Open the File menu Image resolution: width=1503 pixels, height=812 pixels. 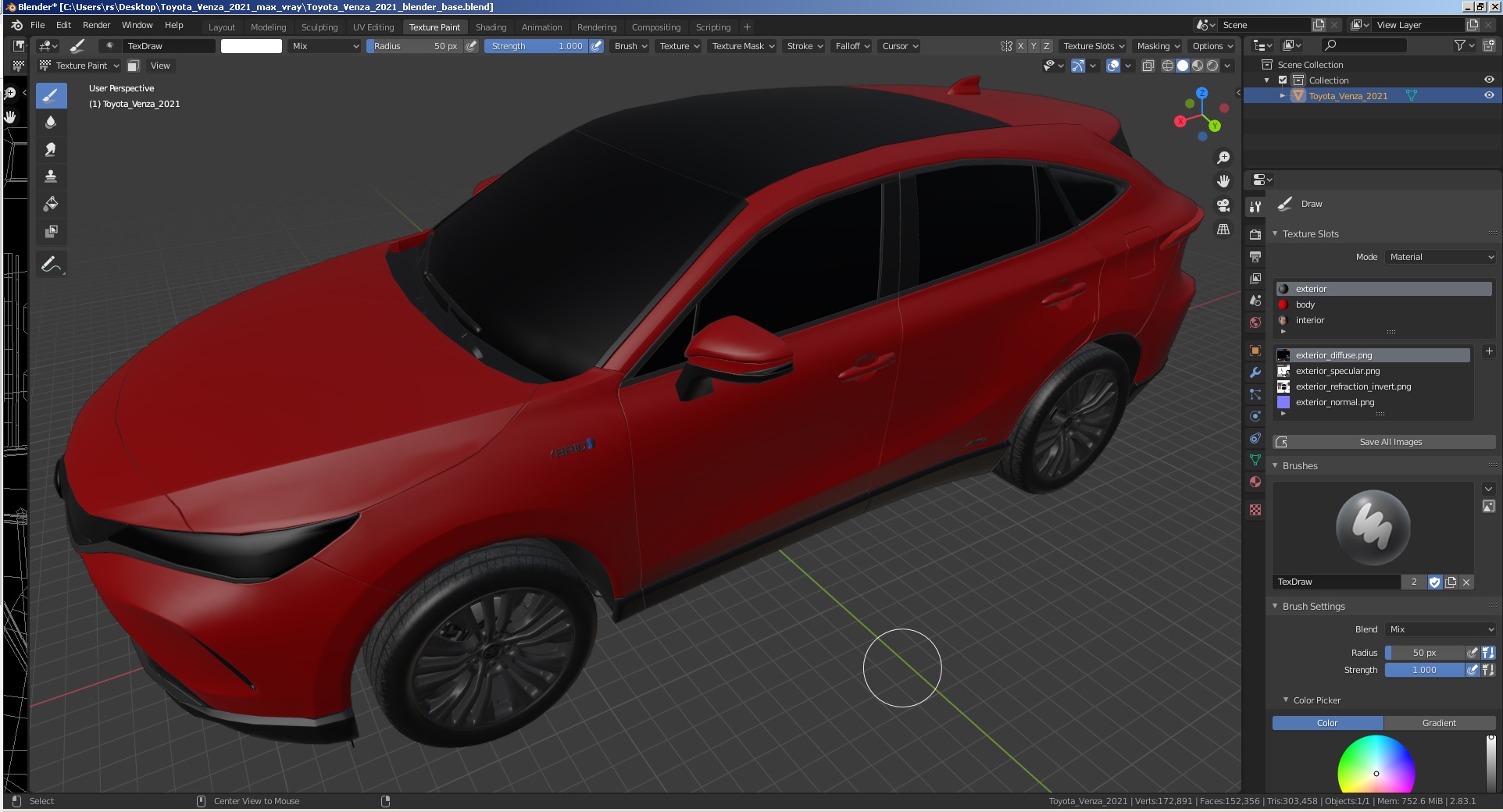[37, 25]
